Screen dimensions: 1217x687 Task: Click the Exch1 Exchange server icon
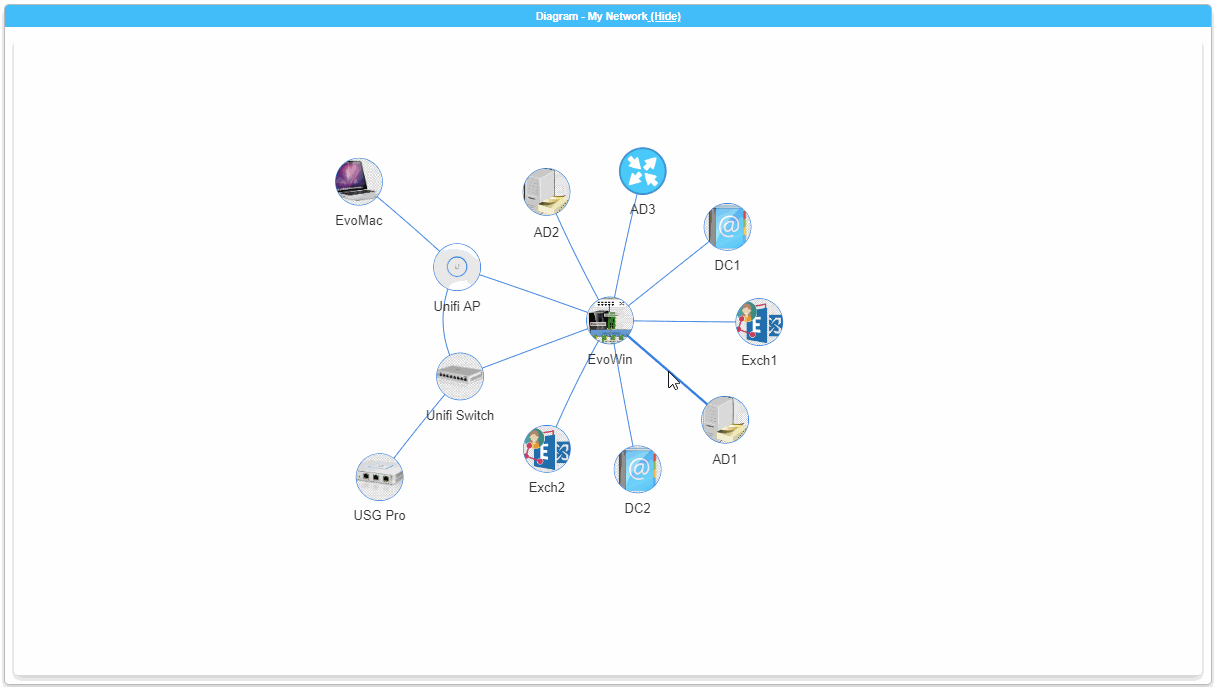click(759, 322)
